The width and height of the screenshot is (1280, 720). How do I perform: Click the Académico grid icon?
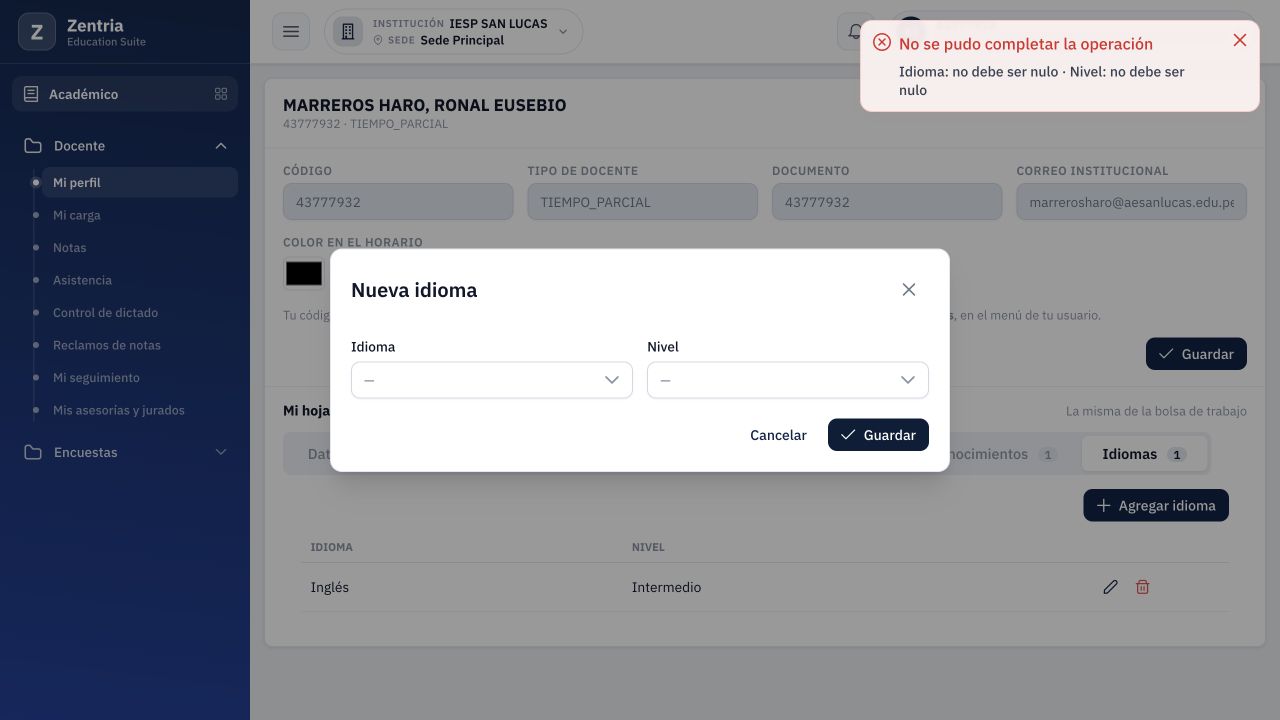tap(221, 94)
